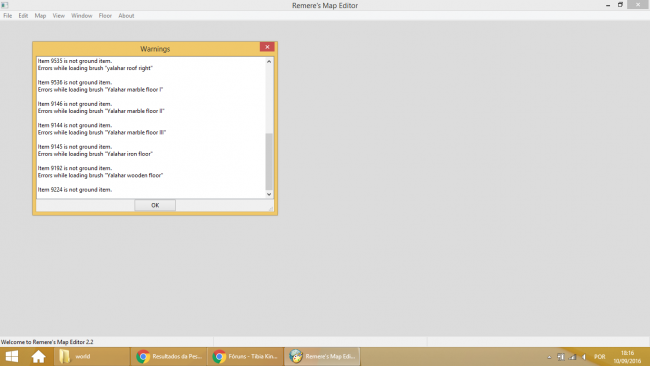Click the network signal tray icon

tap(572, 357)
